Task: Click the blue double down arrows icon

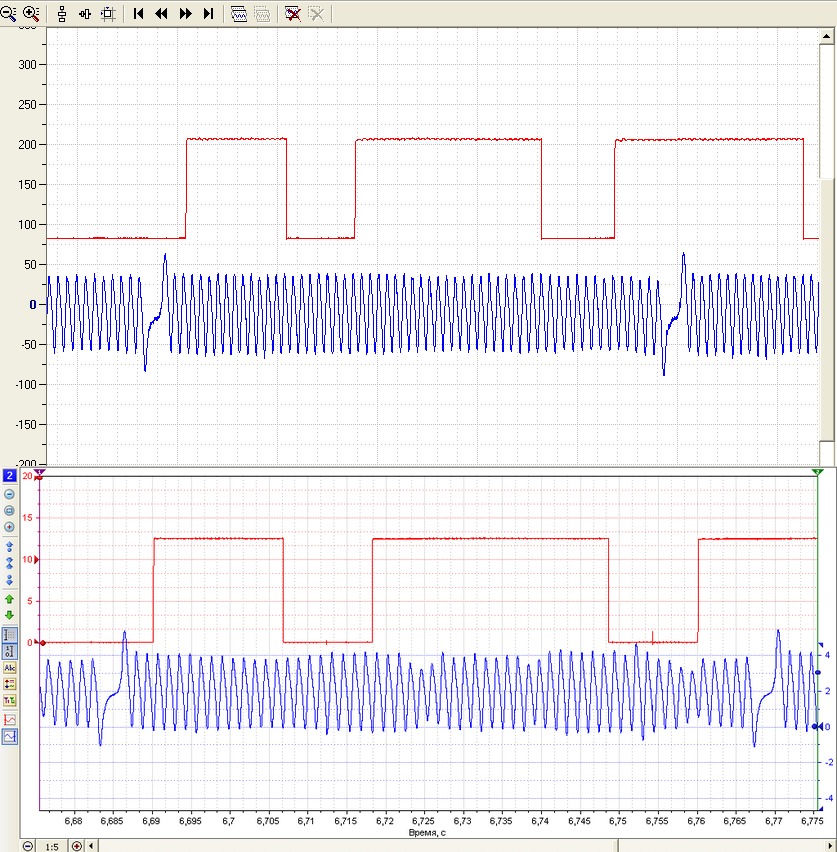Action: 9,580
